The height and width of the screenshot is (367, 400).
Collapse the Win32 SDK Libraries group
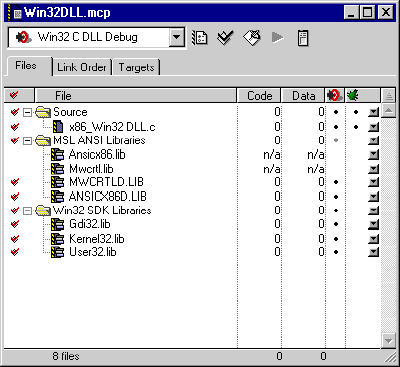pyautogui.click(x=27, y=211)
